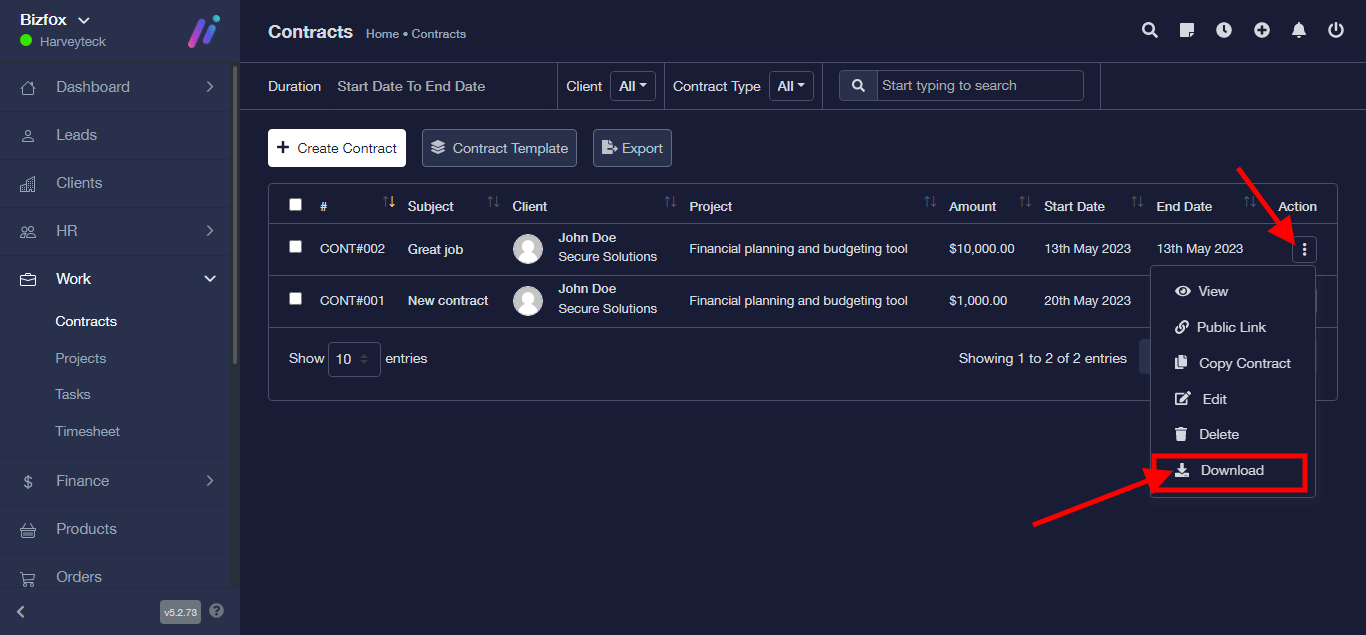Click the search magnifier icon in header
The image size is (1366, 635).
(x=1150, y=31)
